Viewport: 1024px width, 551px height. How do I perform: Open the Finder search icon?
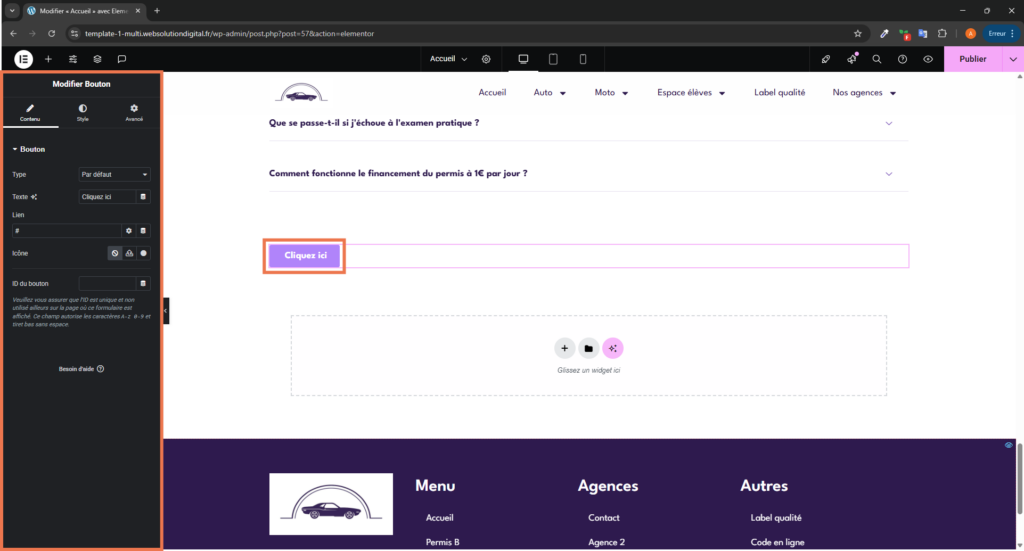point(877,59)
